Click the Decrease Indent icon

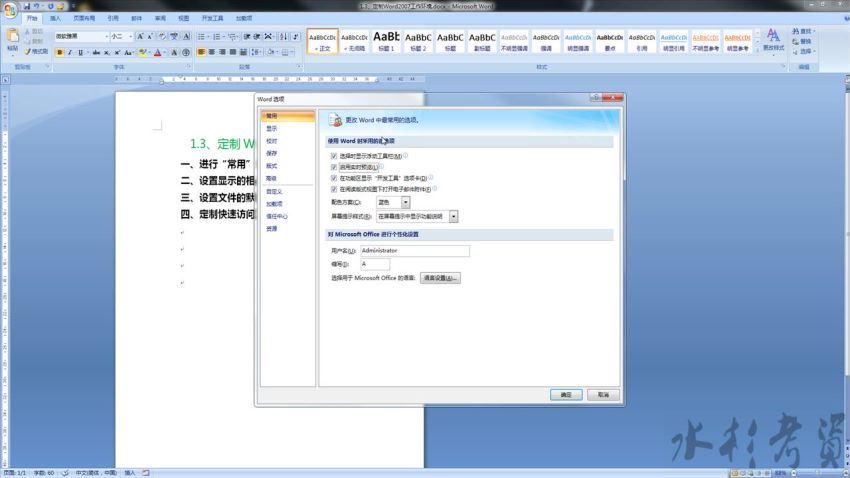[247, 36]
